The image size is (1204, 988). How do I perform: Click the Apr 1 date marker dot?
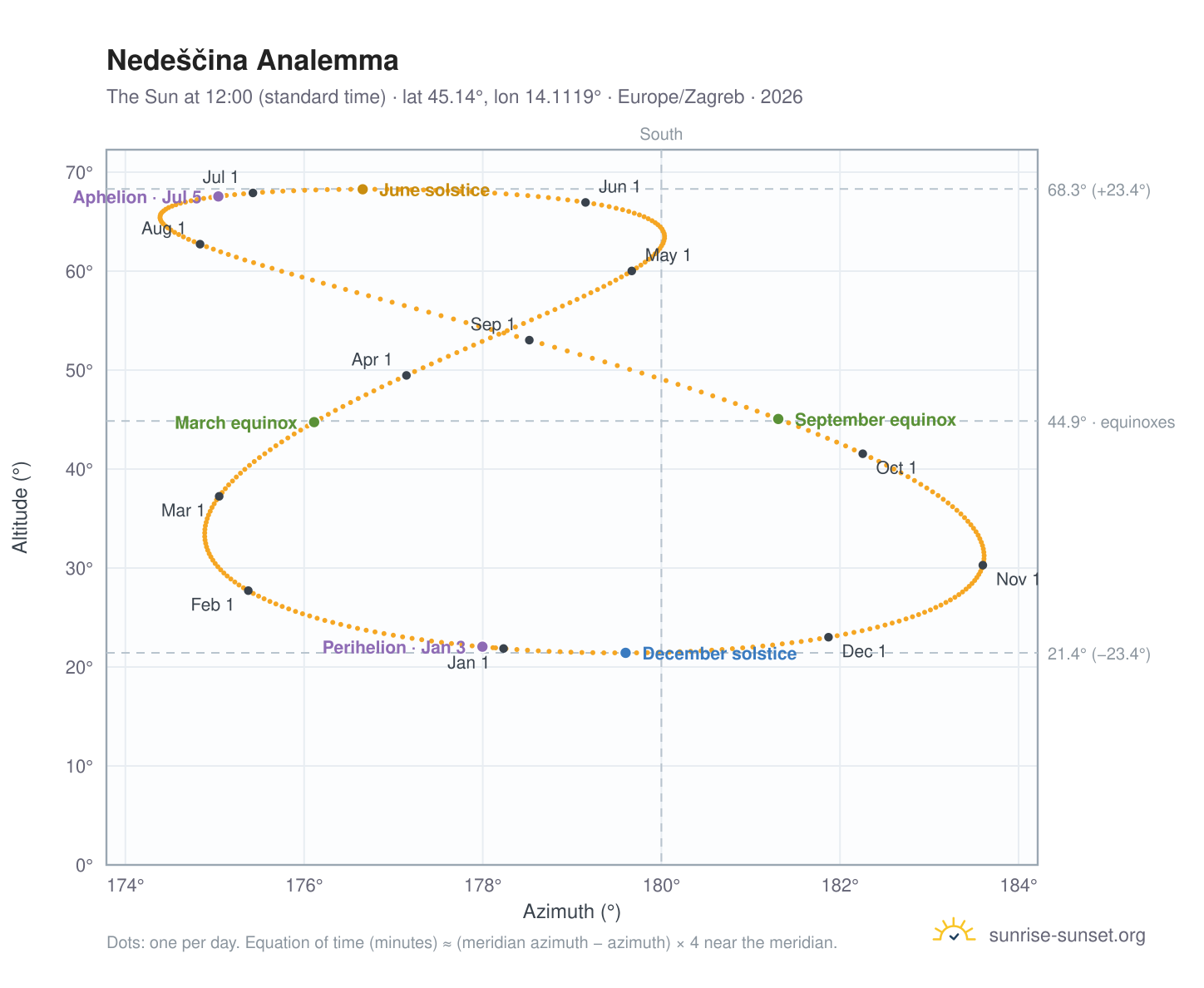407,375
